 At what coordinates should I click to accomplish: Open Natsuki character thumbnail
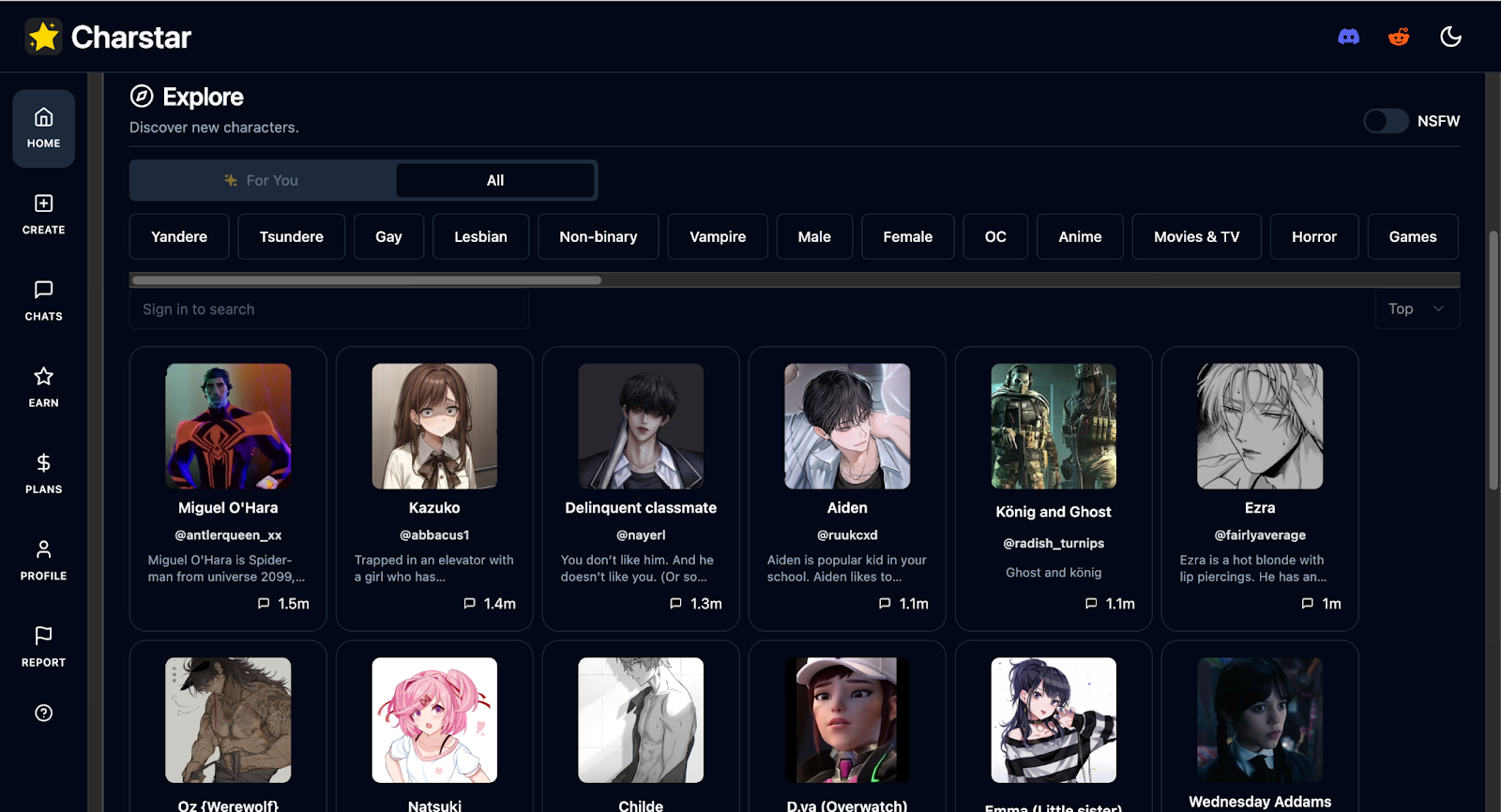434,720
